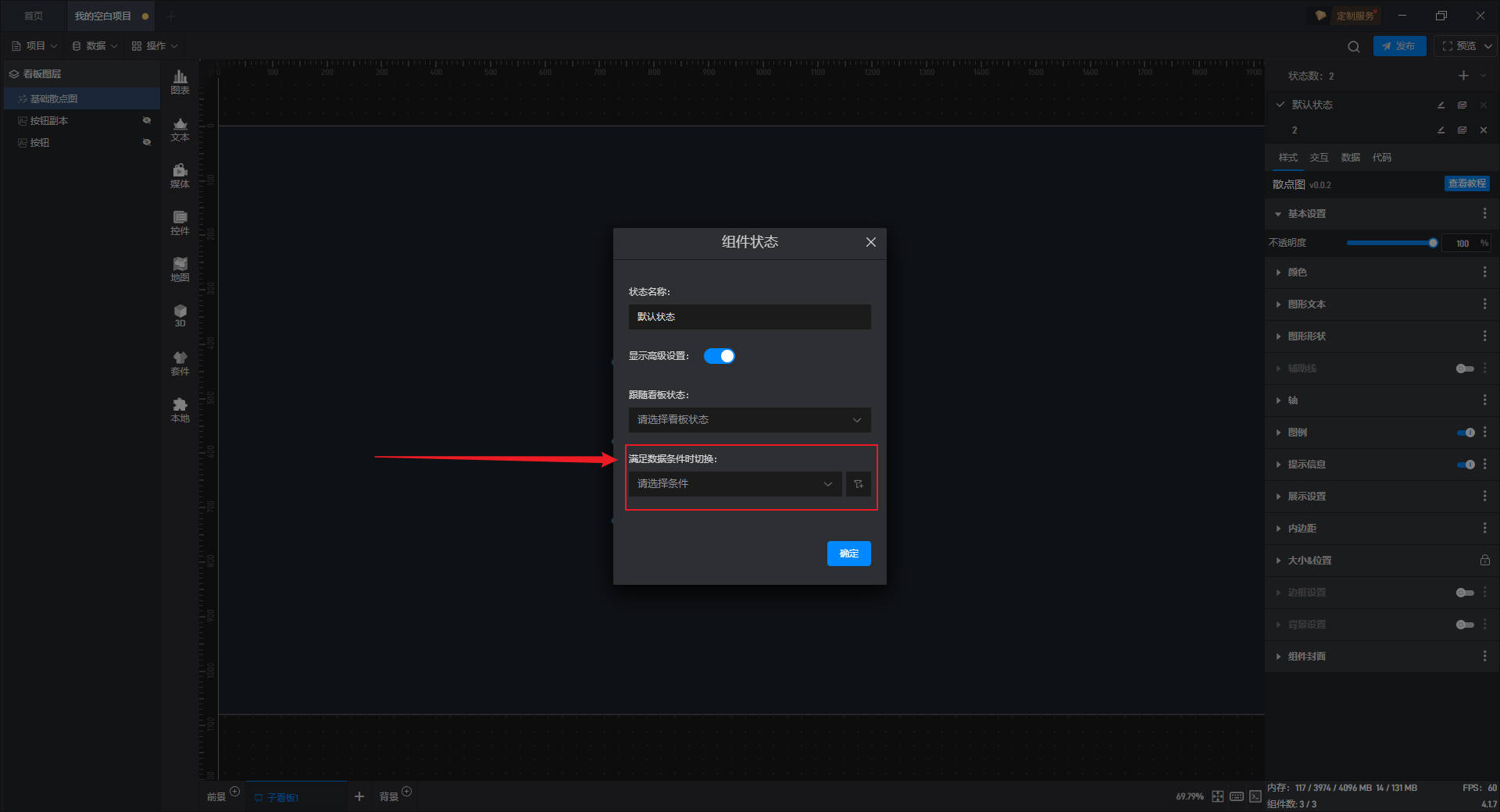This screenshot has height=812, width=1500.
Task: Open the 控件 controls components panel
Action: click(x=180, y=223)
